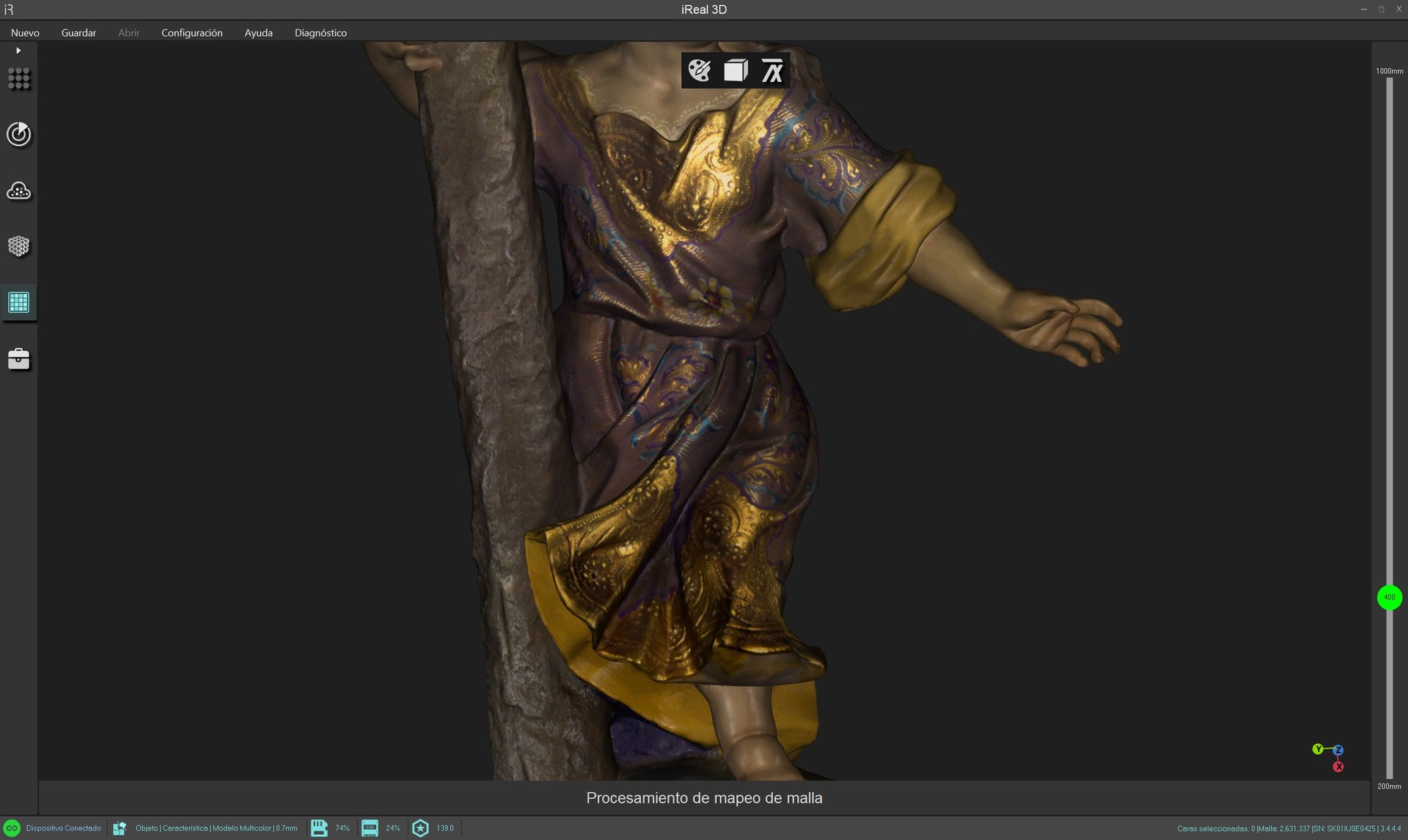Open the scan dial icon in sidebar
The width and height of the screenshot is (1408, 840).
pyautogui.click(x=19, y=134)
